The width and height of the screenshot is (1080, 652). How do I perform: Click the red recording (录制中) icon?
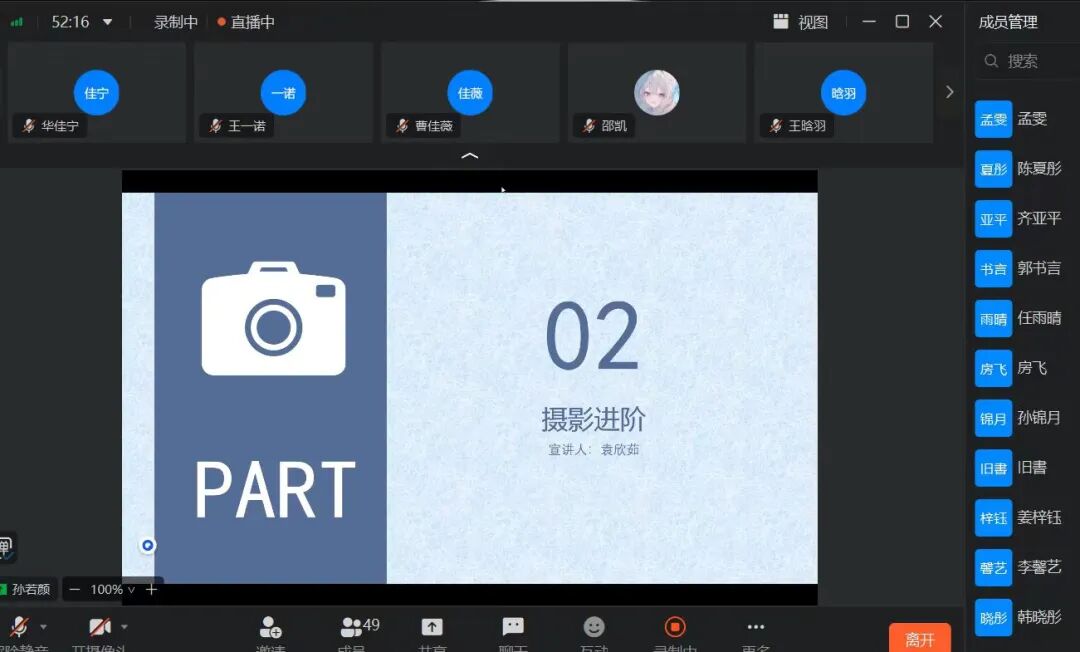click(x=675, y=627)
